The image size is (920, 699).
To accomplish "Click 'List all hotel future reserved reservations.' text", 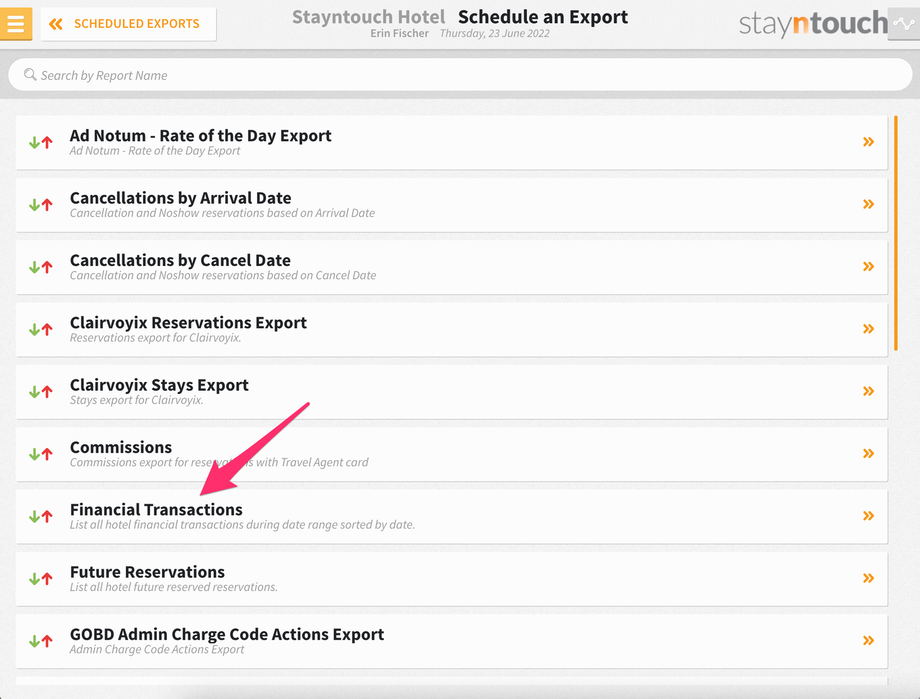I will click(174, 587).
